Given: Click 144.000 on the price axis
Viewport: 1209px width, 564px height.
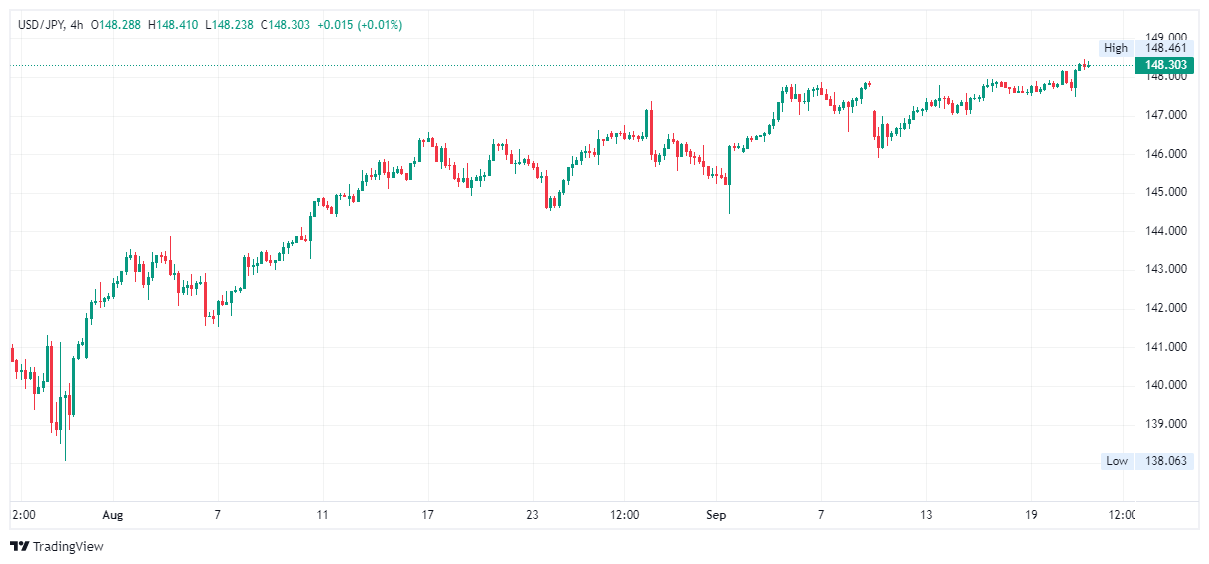Looking at the screenshot, I should click(x=1165, y=231).
